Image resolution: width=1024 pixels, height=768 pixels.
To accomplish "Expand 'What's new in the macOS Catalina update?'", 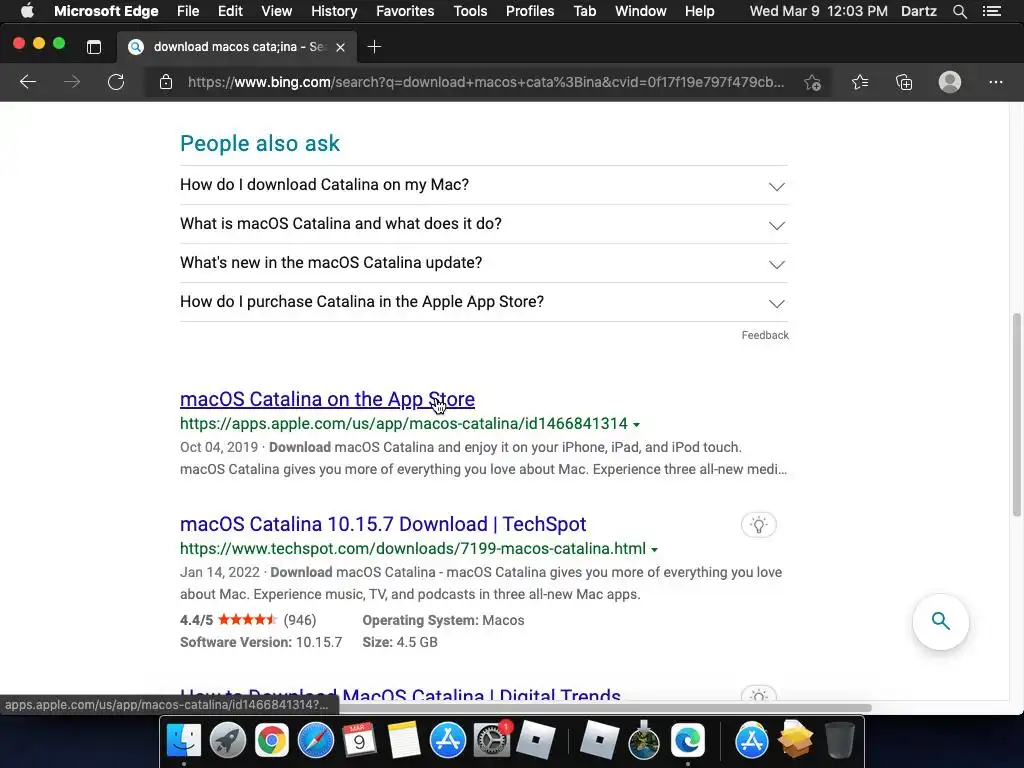I will coord(484,263).
